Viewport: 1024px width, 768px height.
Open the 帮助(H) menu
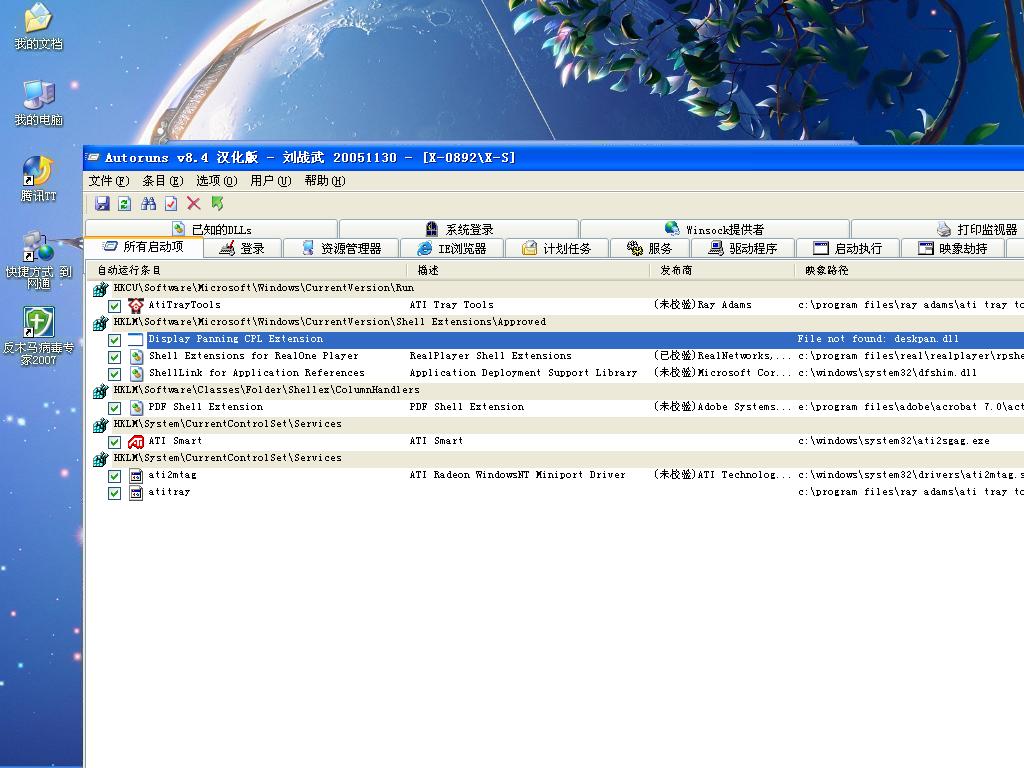324,181
